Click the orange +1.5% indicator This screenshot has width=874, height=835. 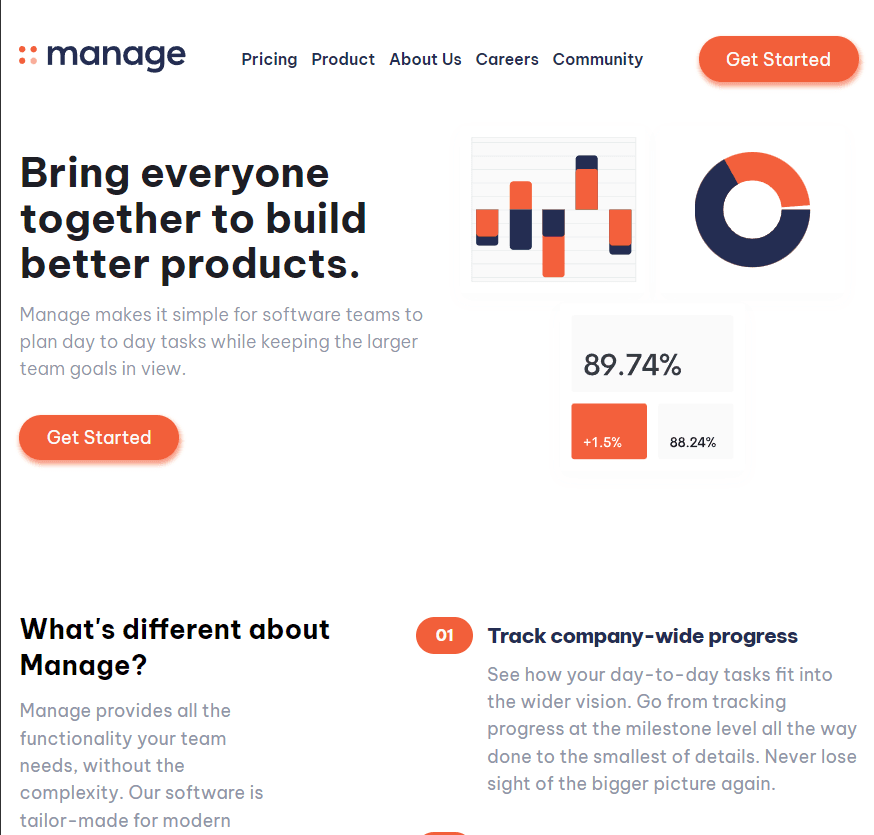point(608,430)
